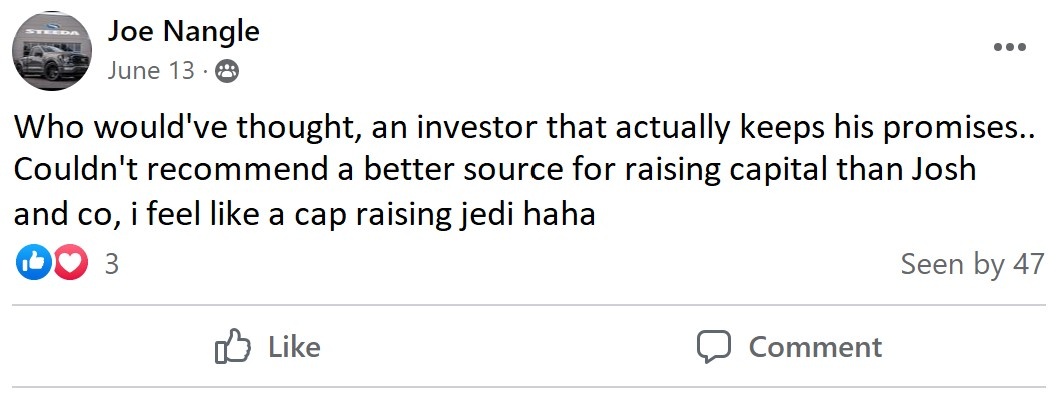The height and width of the screenshot is (402, 1062).
Task: Click the Joe Nangle author name
Action: 183,31
